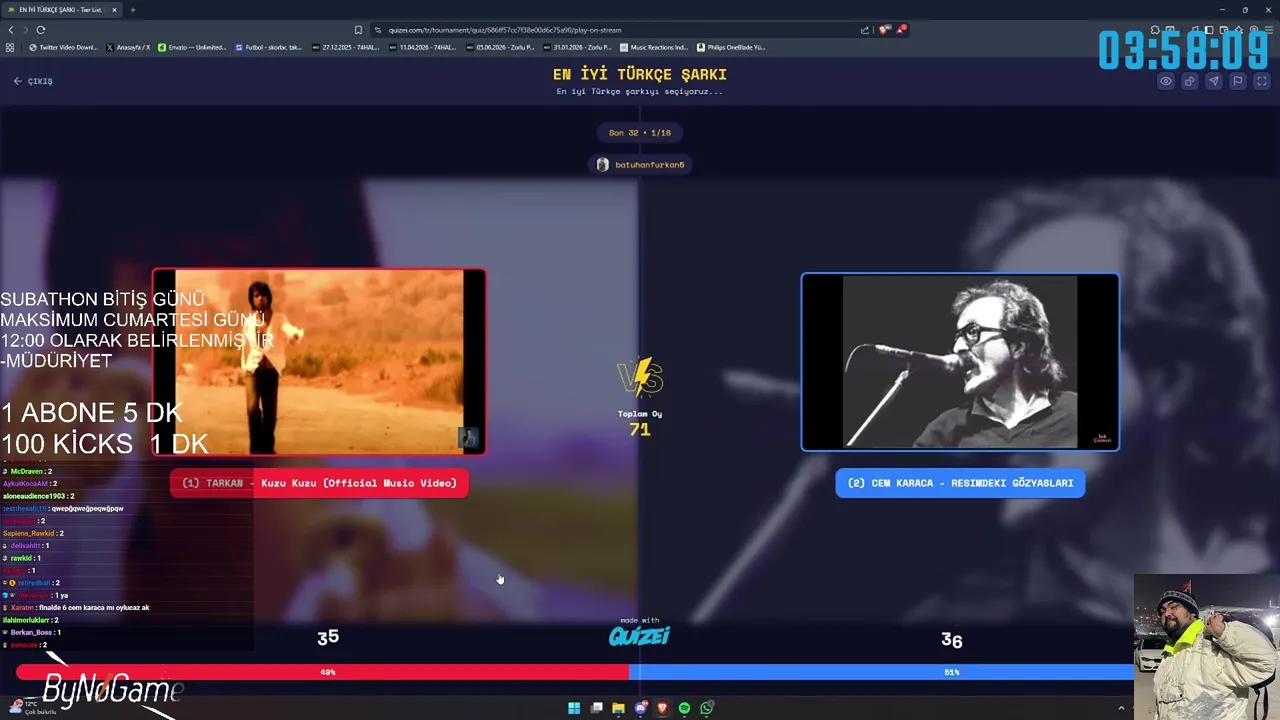Expand the system tray hidden icons chevron

pyautogui.click(x=1121, y=708)
